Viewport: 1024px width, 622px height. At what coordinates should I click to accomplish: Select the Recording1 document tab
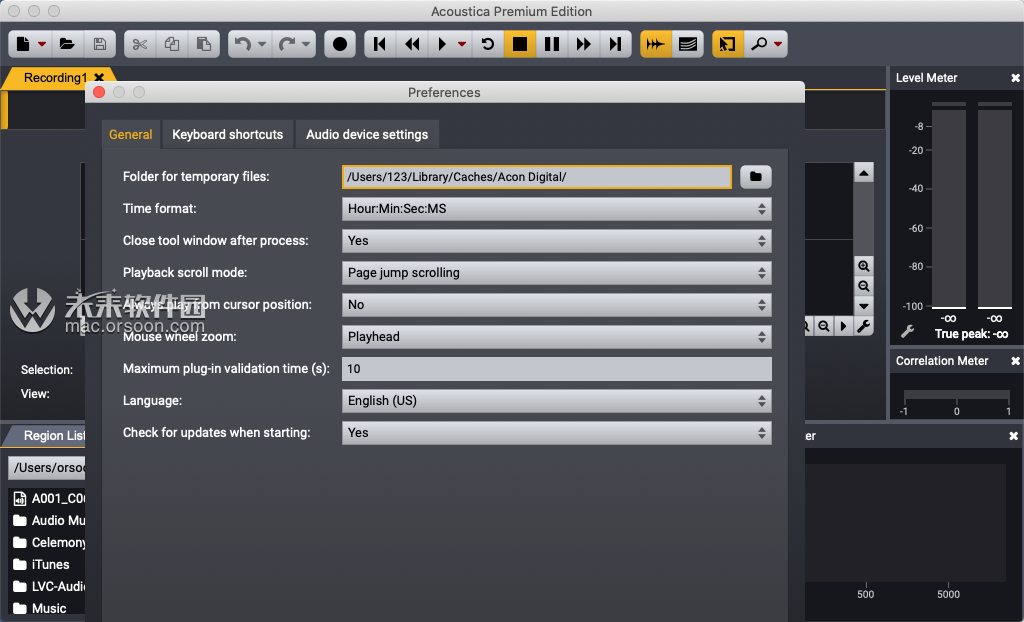[x=55, y=77]
